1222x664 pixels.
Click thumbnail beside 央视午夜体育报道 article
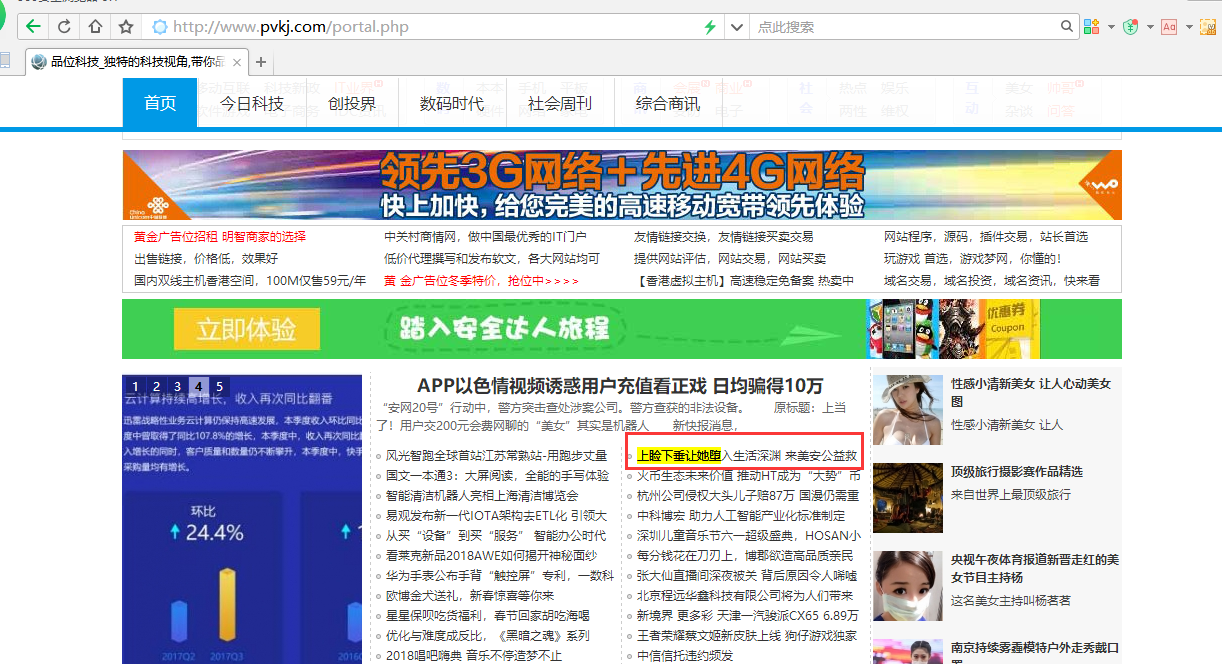[x=908, y=586]
